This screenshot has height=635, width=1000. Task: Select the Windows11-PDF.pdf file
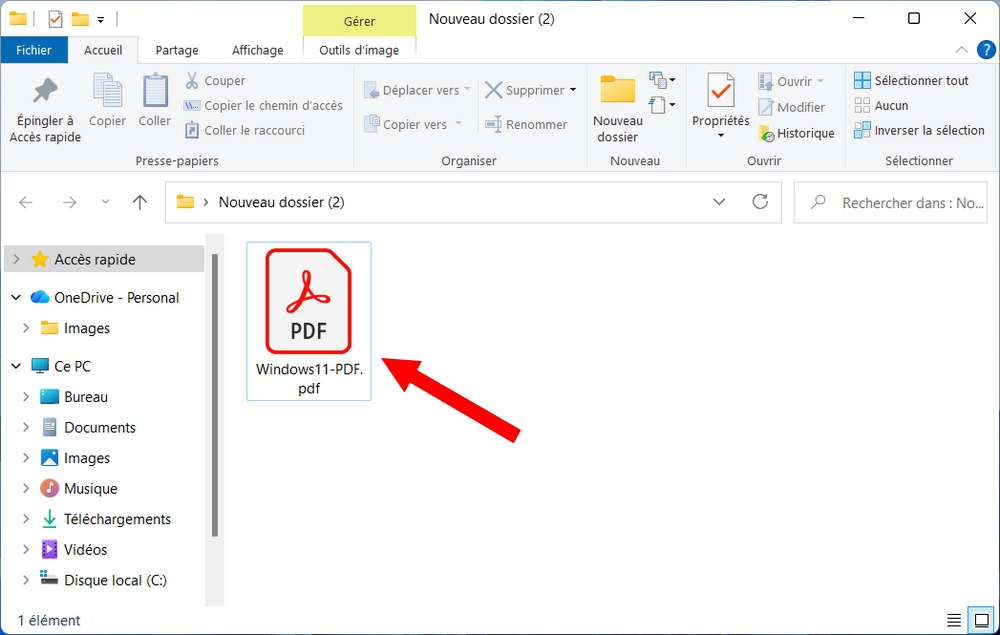tap(308, 300)
